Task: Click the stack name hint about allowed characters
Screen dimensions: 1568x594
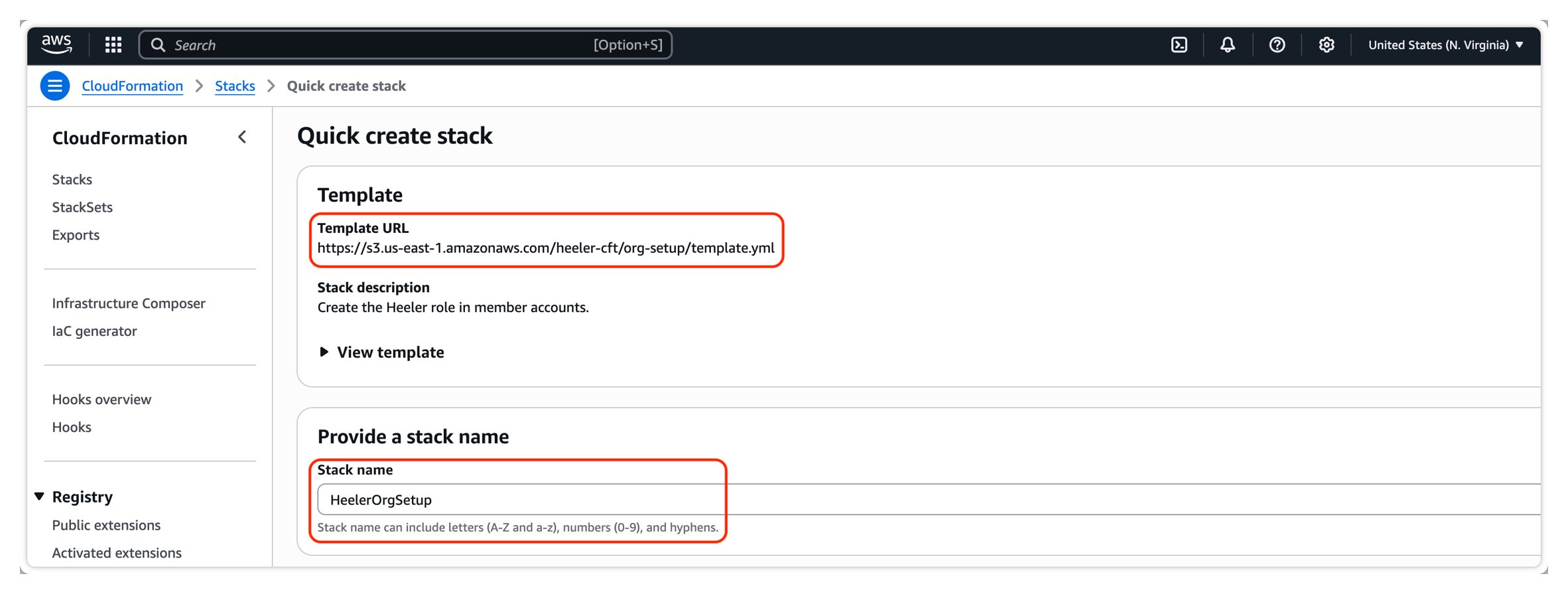Action: point(517,528)
